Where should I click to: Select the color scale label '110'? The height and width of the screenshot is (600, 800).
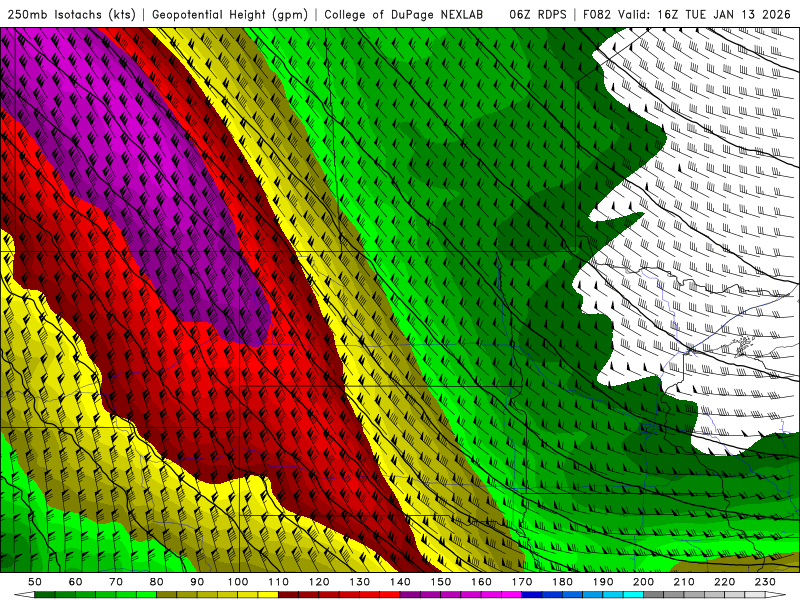pos(279,582)
